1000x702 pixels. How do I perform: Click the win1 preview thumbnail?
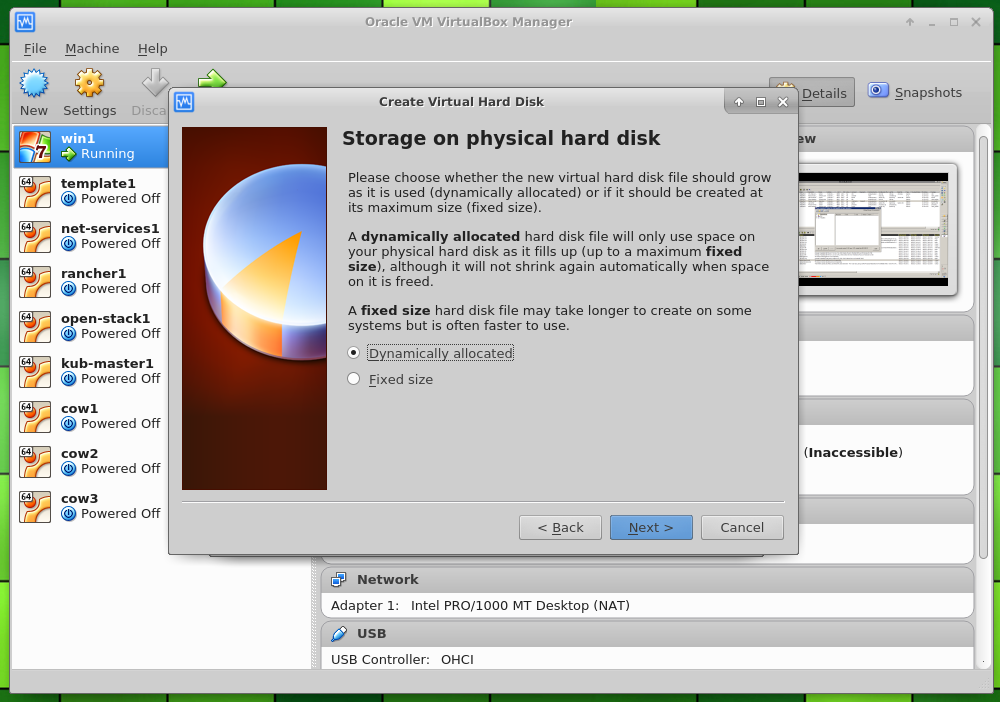873,230
